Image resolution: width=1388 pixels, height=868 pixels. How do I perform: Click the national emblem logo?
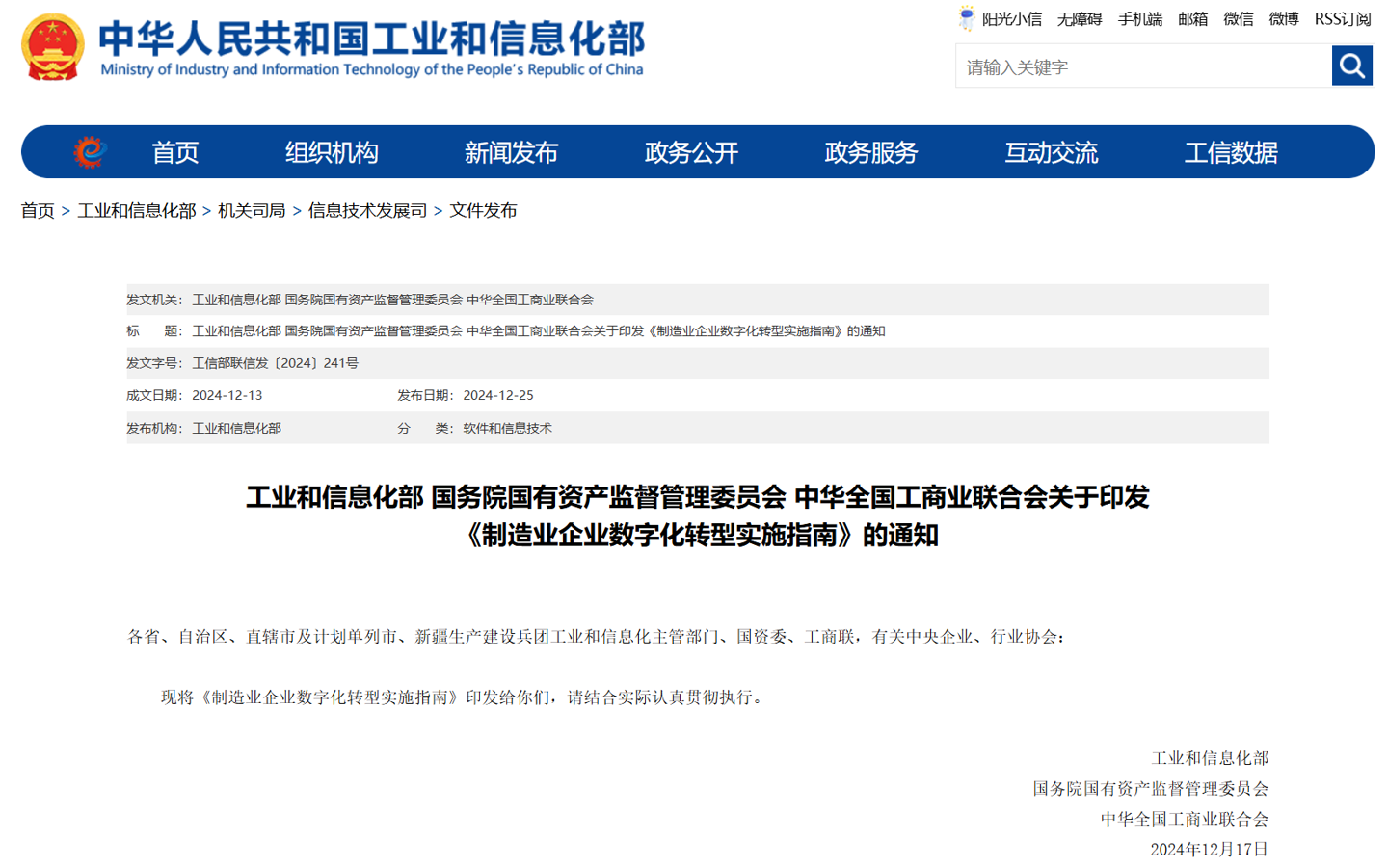(x=53, y=46)
